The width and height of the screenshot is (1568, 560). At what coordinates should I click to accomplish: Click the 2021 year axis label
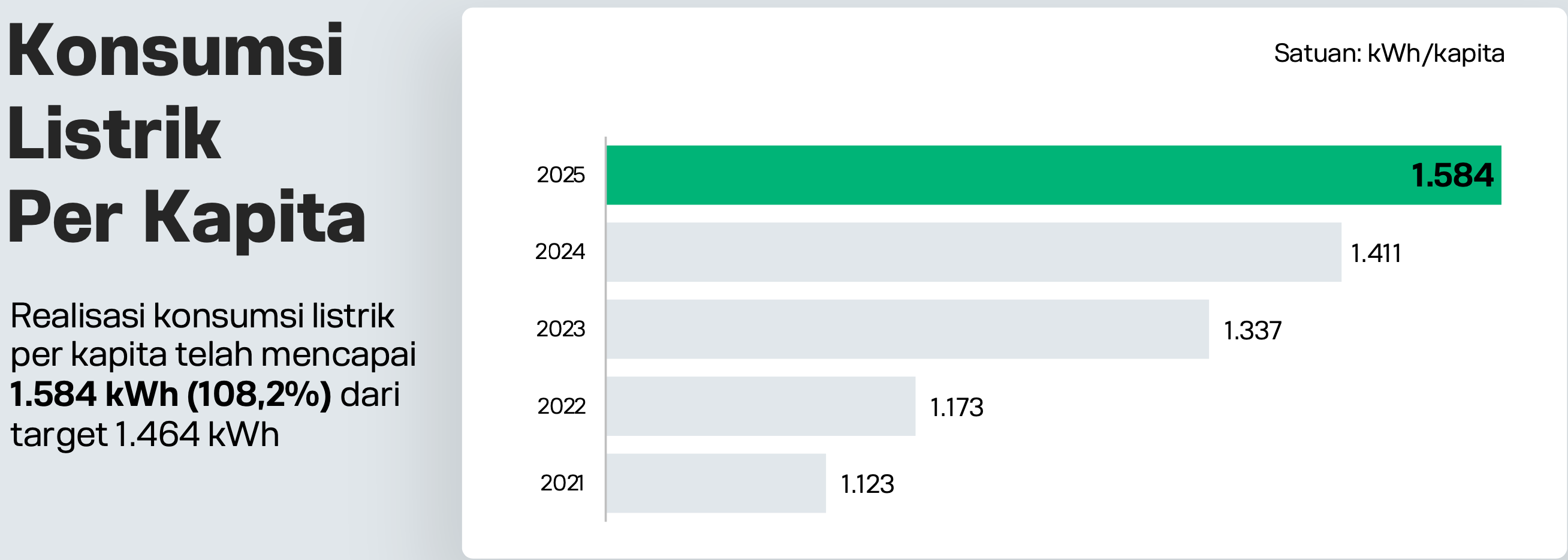[562, 483]
